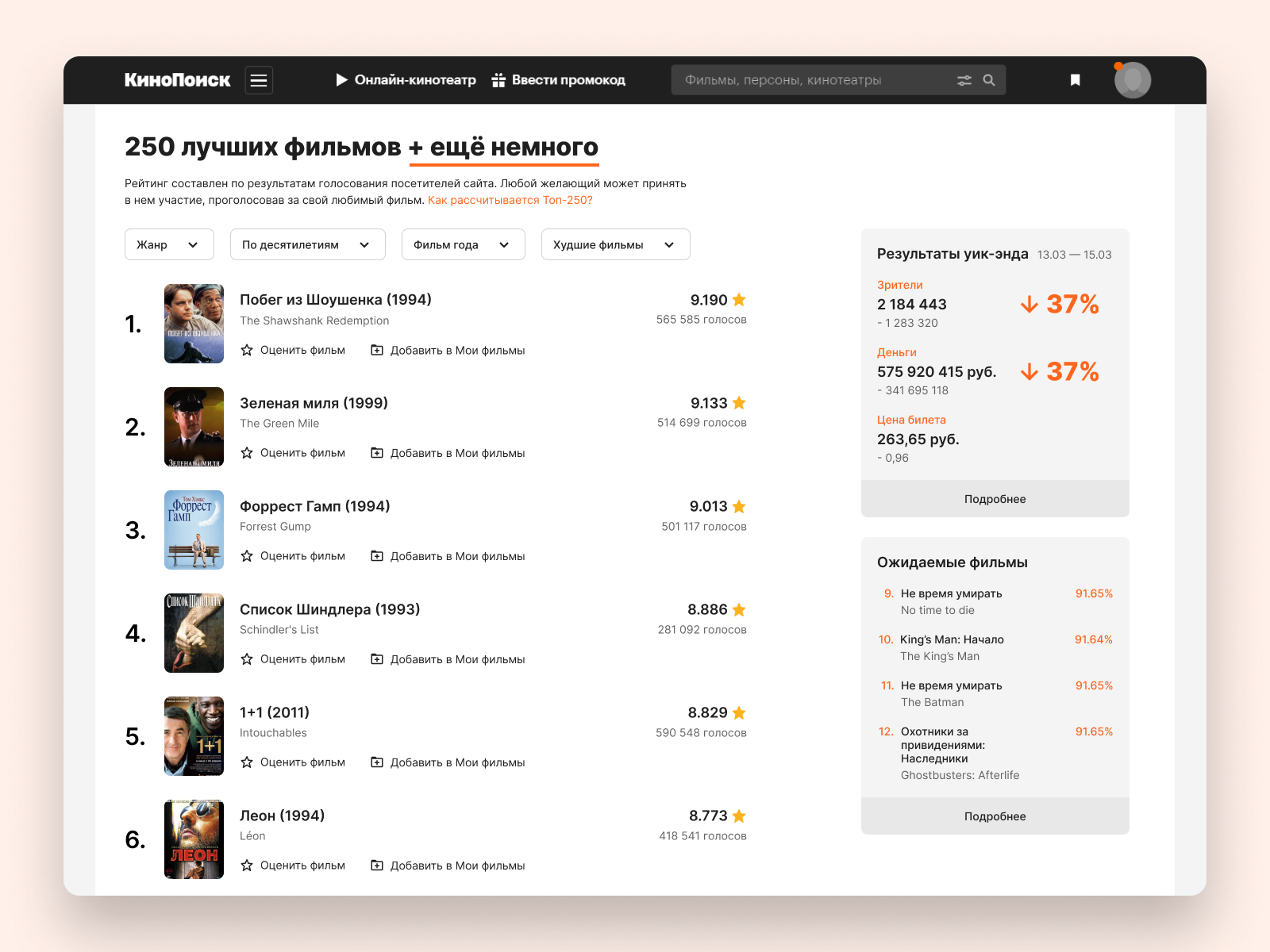Click add-to-folder icon for Побег из Шоушенка
The width and height of the screenshot is (1270, 952).
point(377,350)
